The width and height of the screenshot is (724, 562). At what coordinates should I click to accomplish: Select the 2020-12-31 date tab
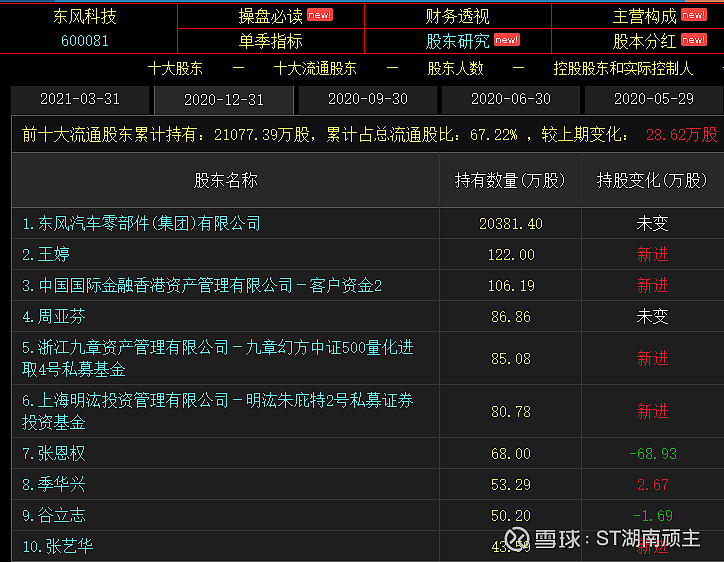pyautogui.click(x=224, y=100)
